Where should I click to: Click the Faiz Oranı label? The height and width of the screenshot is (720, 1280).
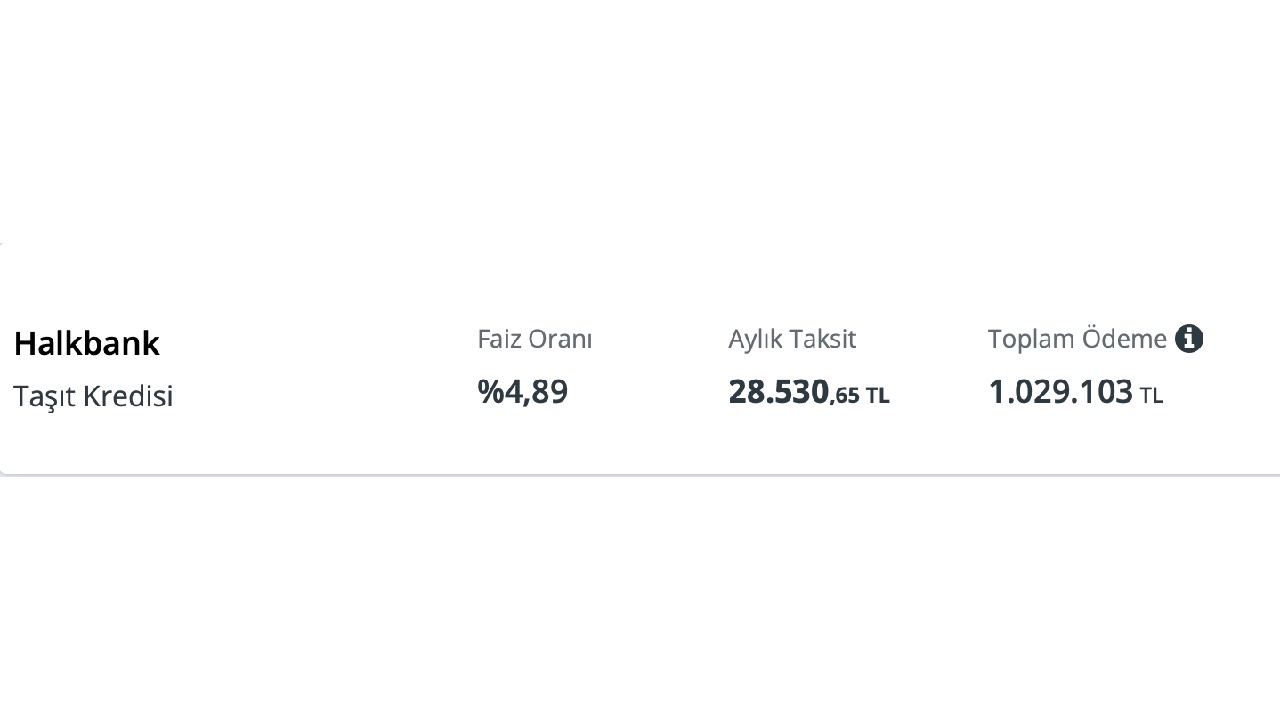pyautogui.click(x=535, y=340)
